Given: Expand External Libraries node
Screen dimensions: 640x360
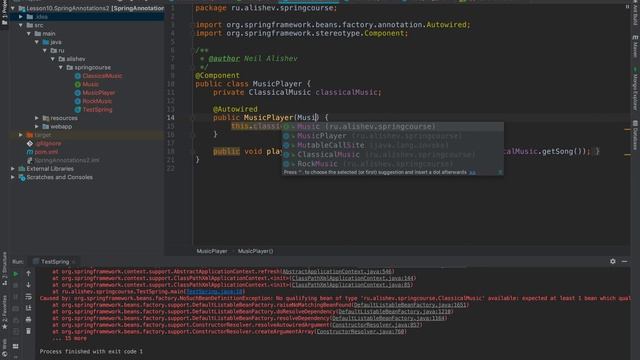Looking at the screenshot, I should (x=13, y=169).
